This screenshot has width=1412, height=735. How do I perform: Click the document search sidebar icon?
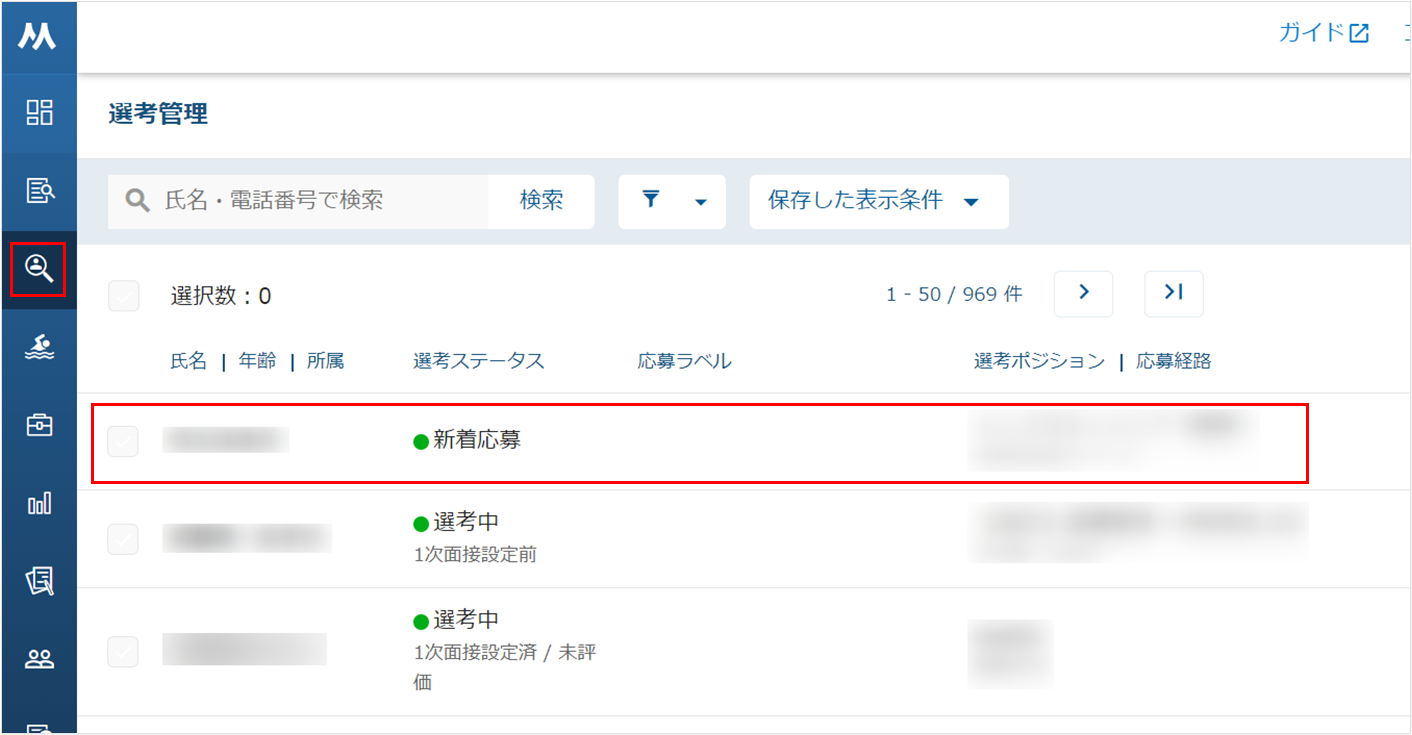tap(39, 190)
